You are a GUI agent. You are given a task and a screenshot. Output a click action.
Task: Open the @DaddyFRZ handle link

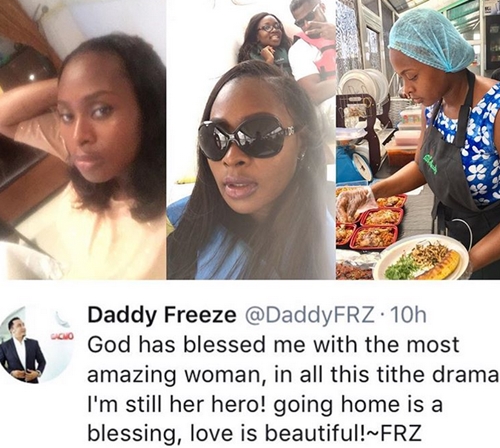[x=309, y=315]
